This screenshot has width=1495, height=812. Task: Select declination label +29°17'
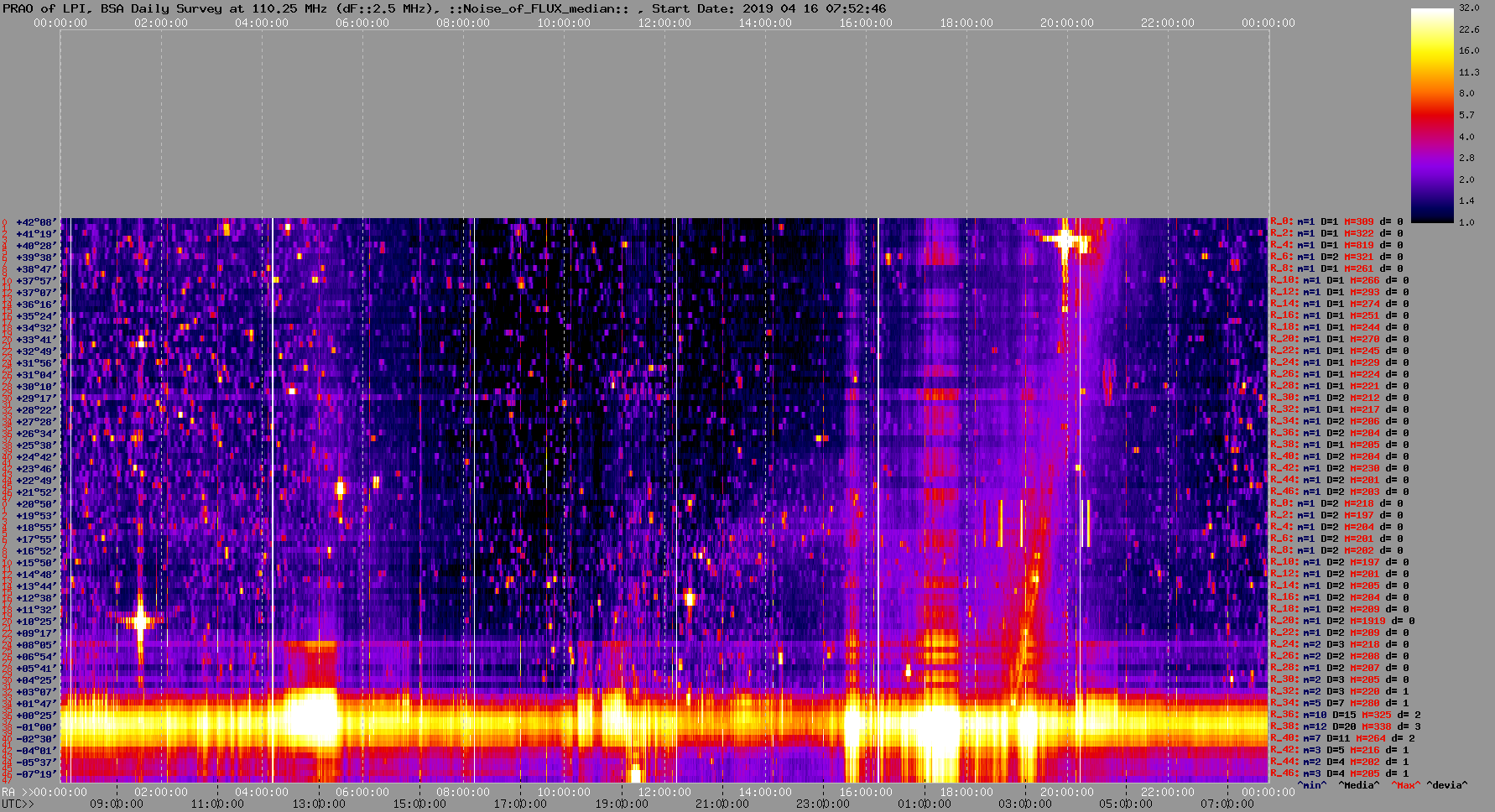[36, 398]
